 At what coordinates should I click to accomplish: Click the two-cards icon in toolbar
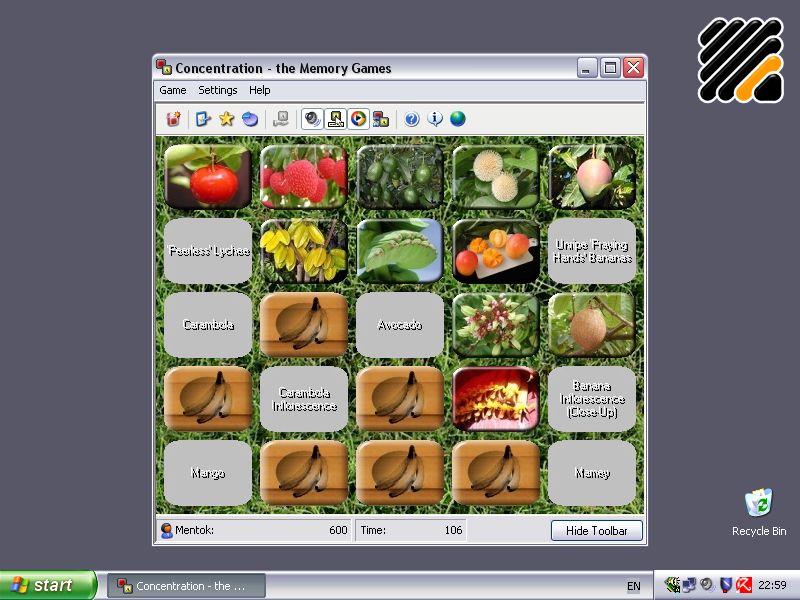coord(380,119)
